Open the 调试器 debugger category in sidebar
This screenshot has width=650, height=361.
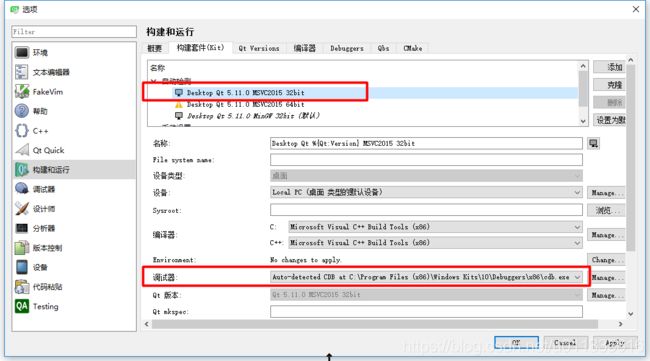(74, 189)
